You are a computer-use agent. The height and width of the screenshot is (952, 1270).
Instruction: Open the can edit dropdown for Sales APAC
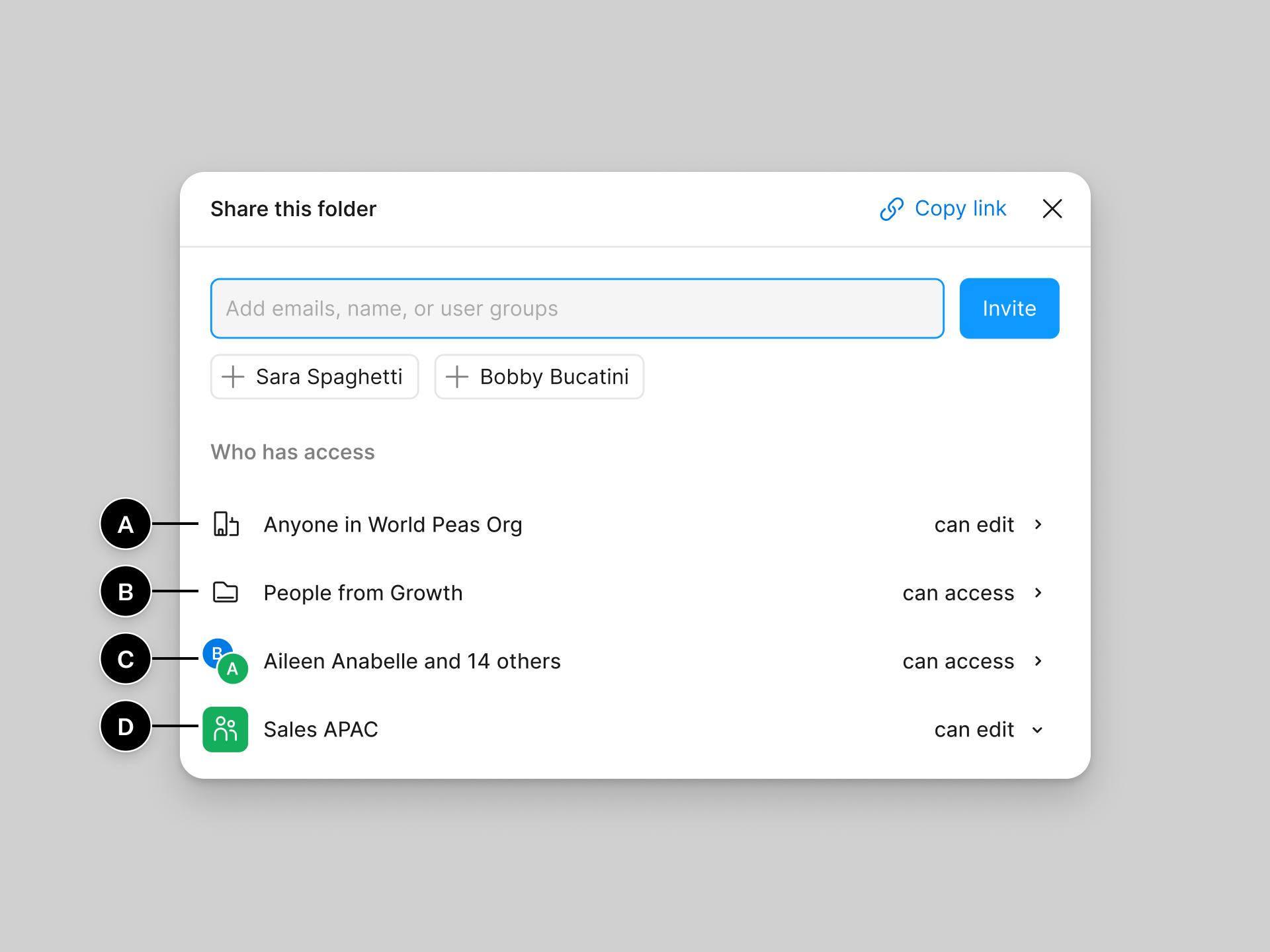click(974, 730)
